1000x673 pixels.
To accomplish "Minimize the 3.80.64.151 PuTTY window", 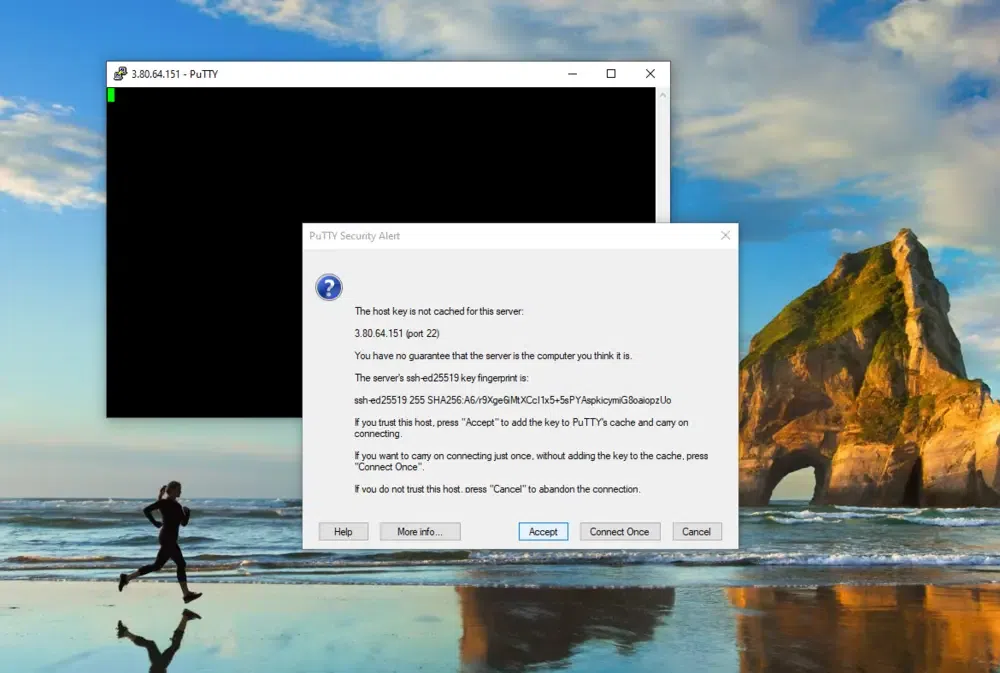I will pos(573,74).
